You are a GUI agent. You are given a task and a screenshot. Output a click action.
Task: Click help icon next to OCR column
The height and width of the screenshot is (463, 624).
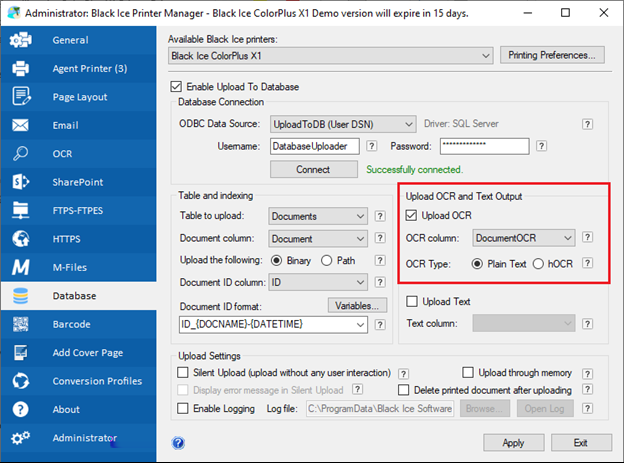(590, 238)
